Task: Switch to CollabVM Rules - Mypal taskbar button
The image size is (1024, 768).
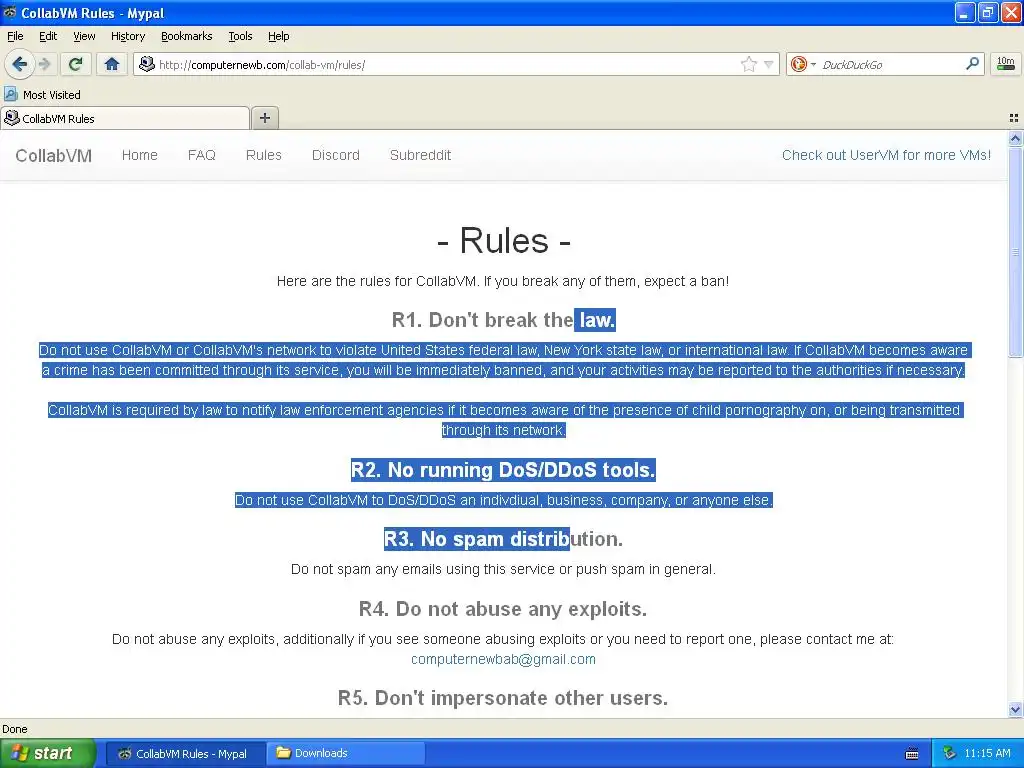Action: [x=184, y=754]
